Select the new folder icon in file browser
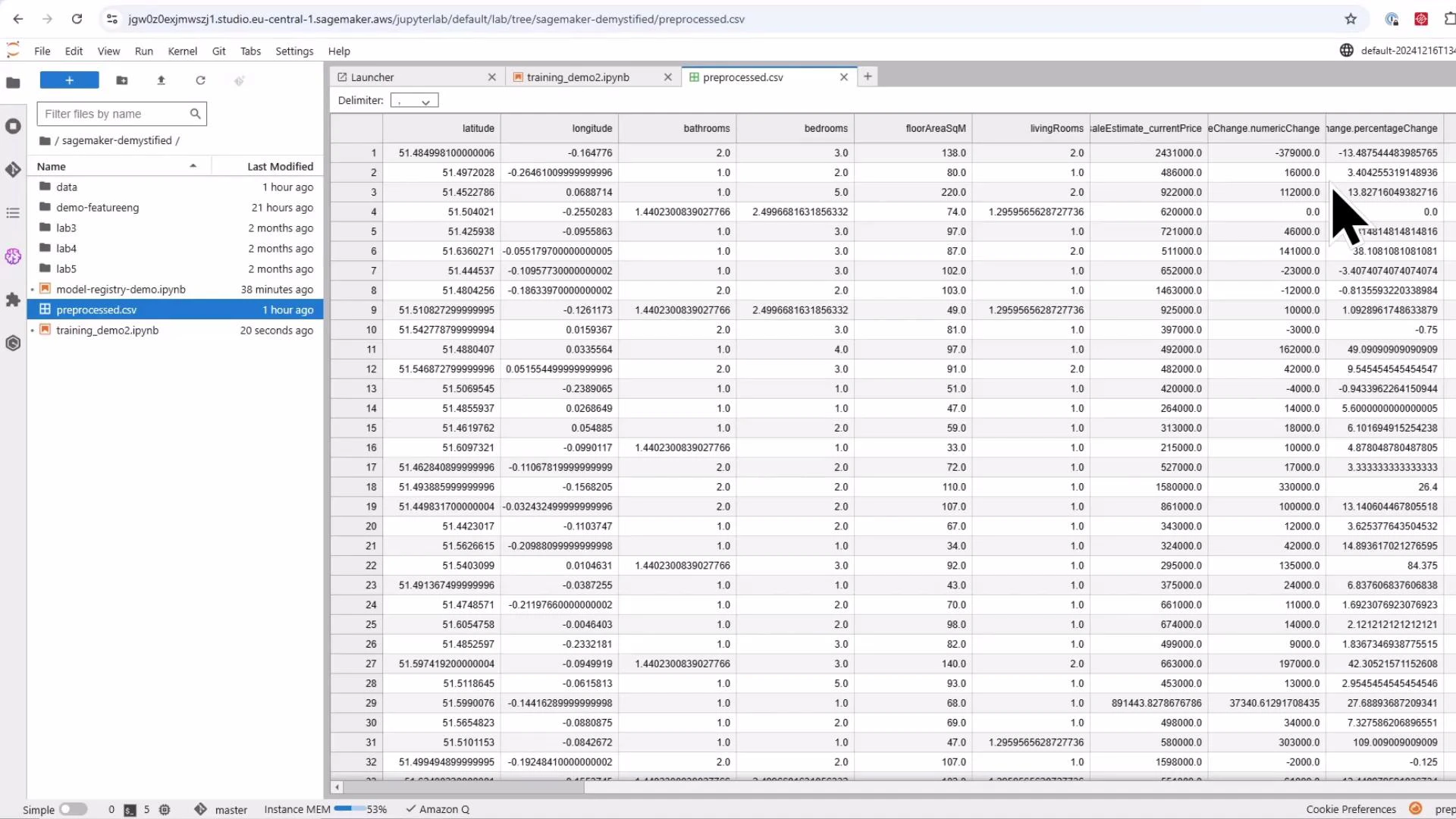Image resolution: width=1456 pixels, height=819 pixels. click(121, 80)
